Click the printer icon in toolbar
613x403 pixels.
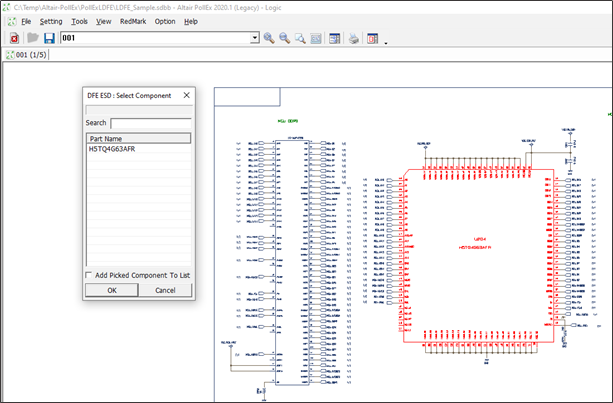tap(353, 38)
